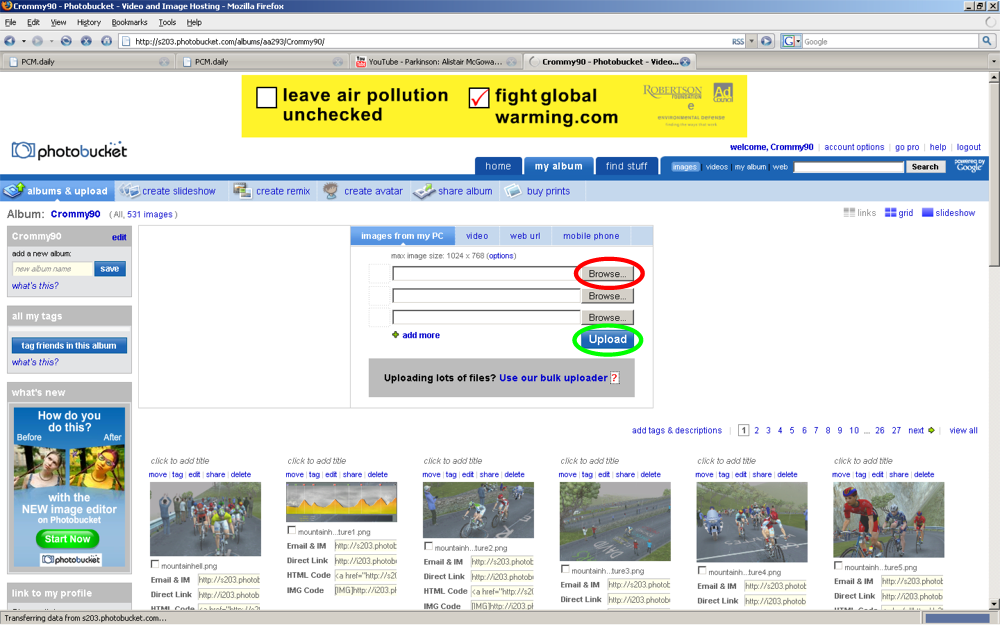The width and height of the screenshot is (1000, 625).
Task: Click the create slideshow icon
Action: tap(130, 190)
